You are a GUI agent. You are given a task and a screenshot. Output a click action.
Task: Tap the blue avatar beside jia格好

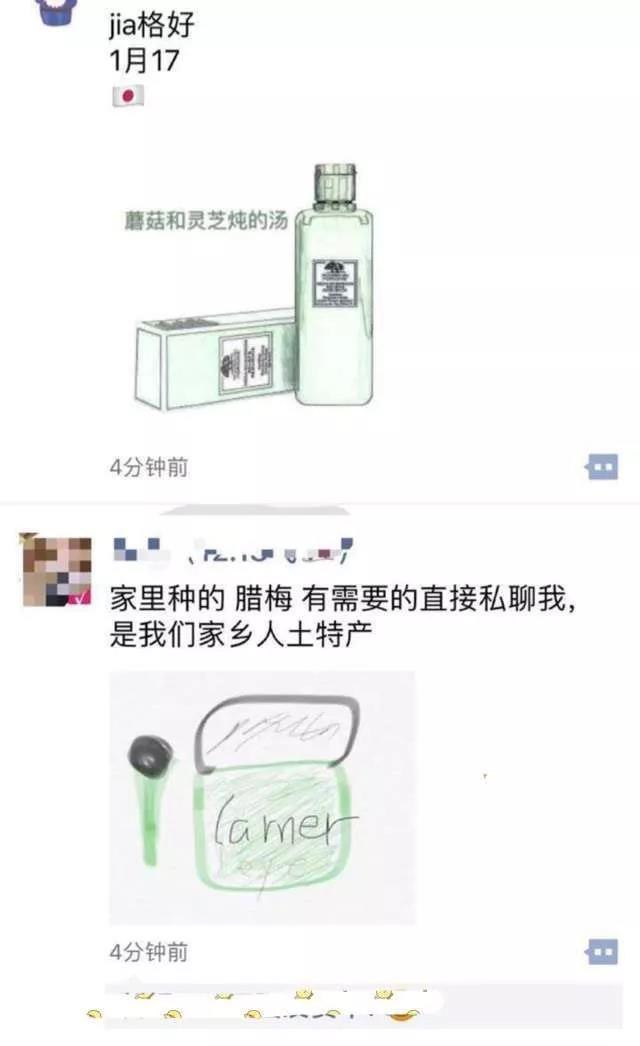(57, 11)
